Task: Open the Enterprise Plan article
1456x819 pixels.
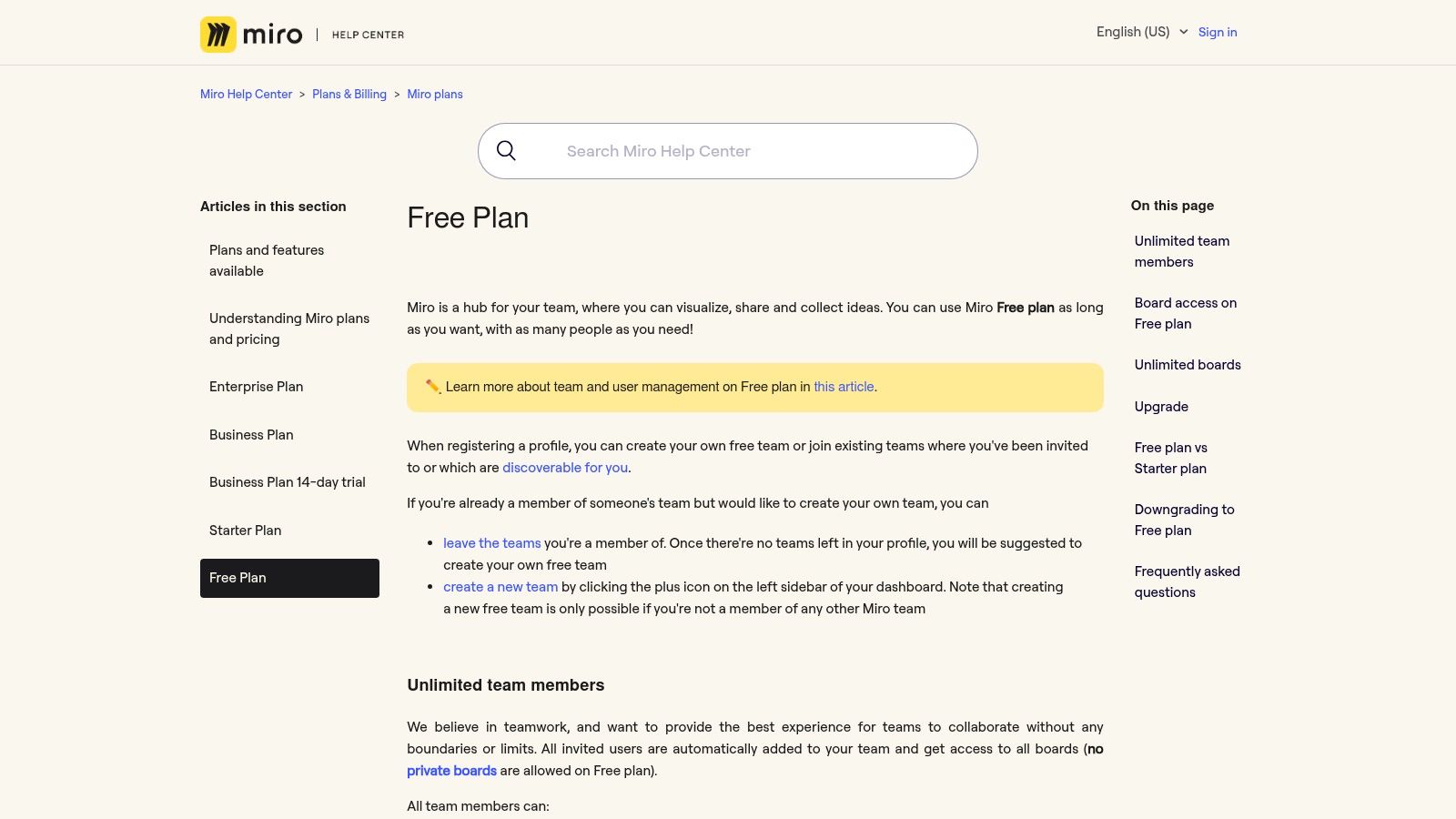Action: 256,386
